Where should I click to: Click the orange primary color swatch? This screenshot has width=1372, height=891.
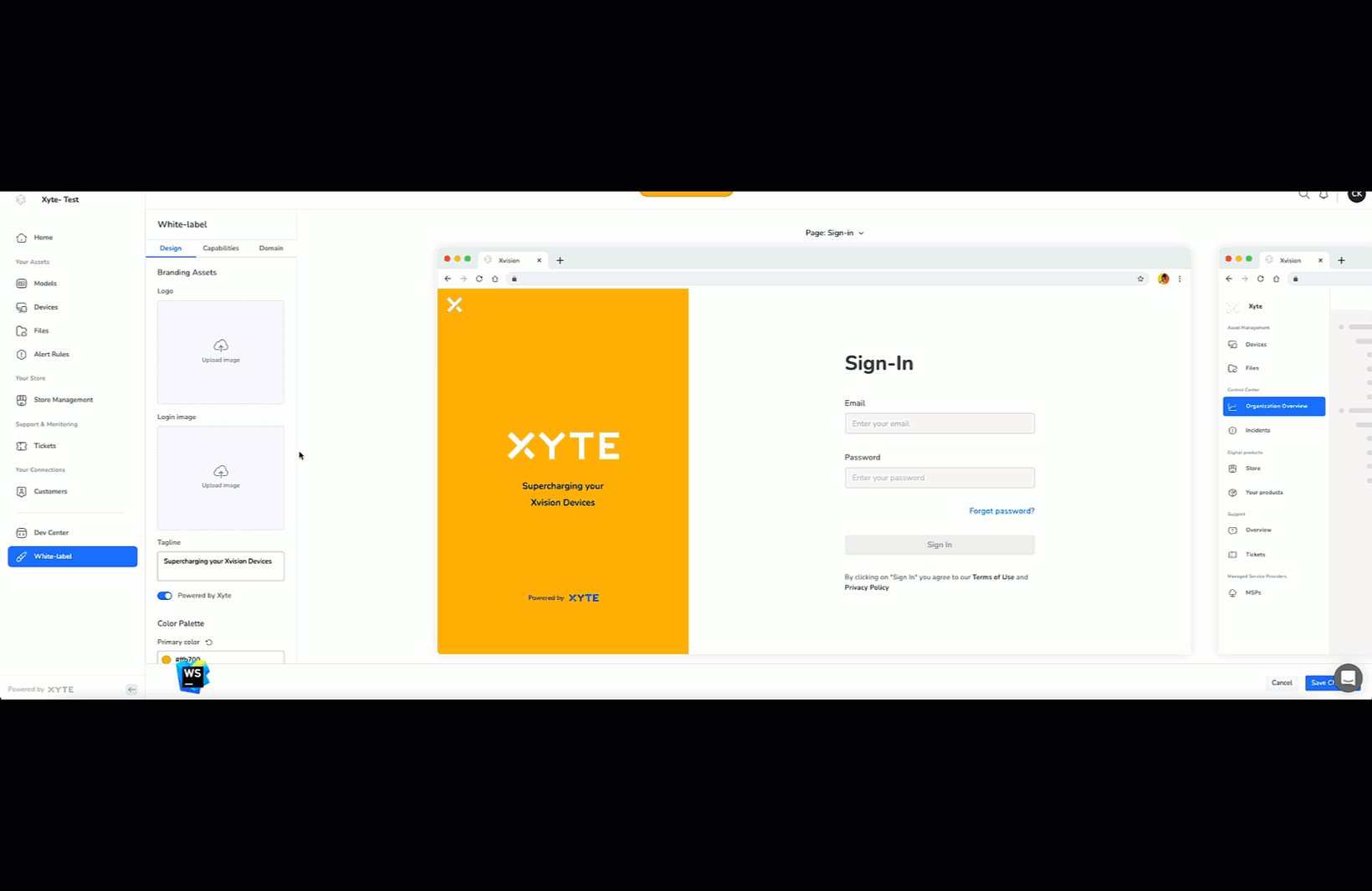pyautogui.click(x=166, y=660)
